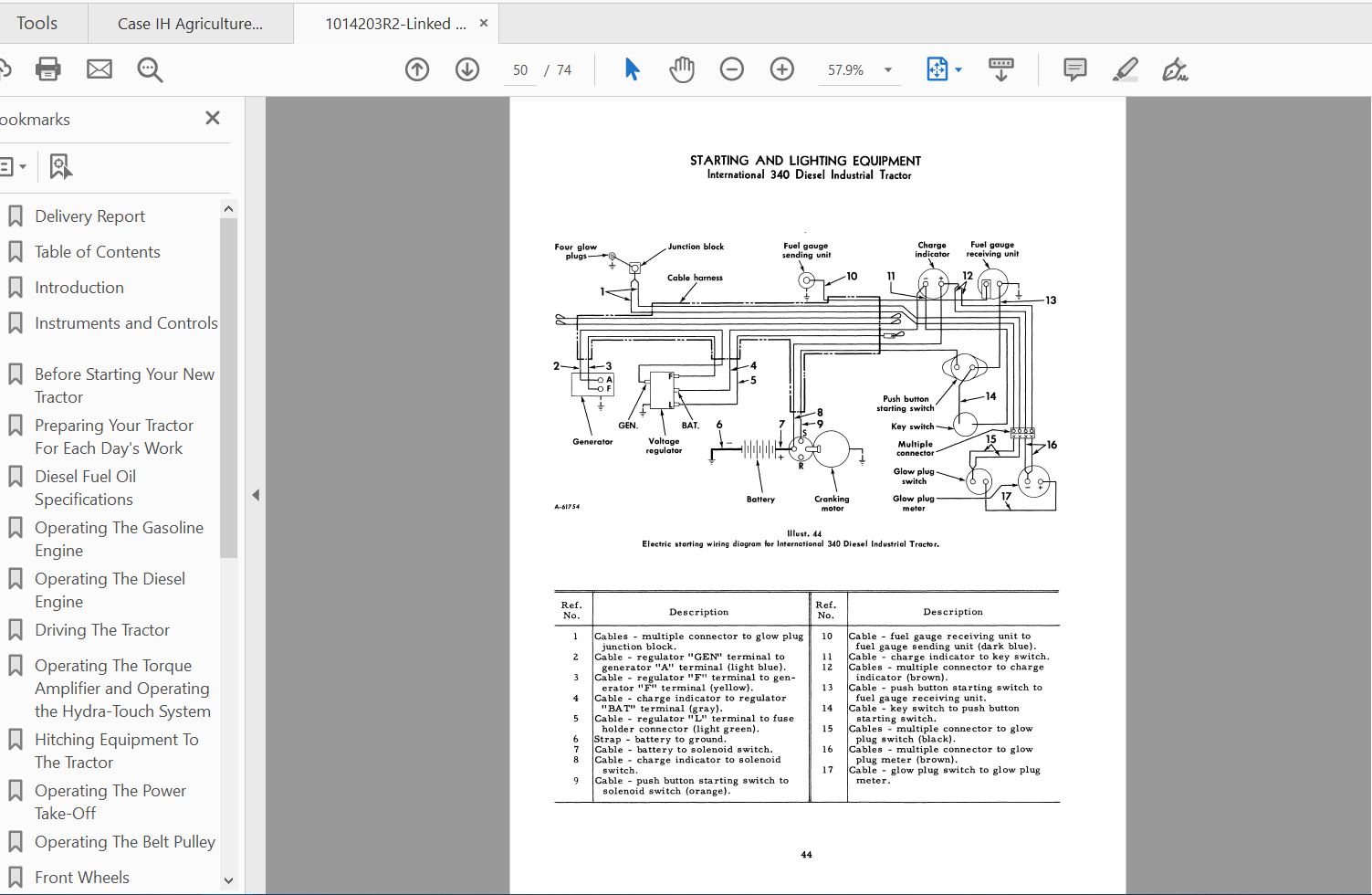The width and height of the screenshot is (1372, 895).
Task: Open the Comment tool icon
Action: point(1074,69)
